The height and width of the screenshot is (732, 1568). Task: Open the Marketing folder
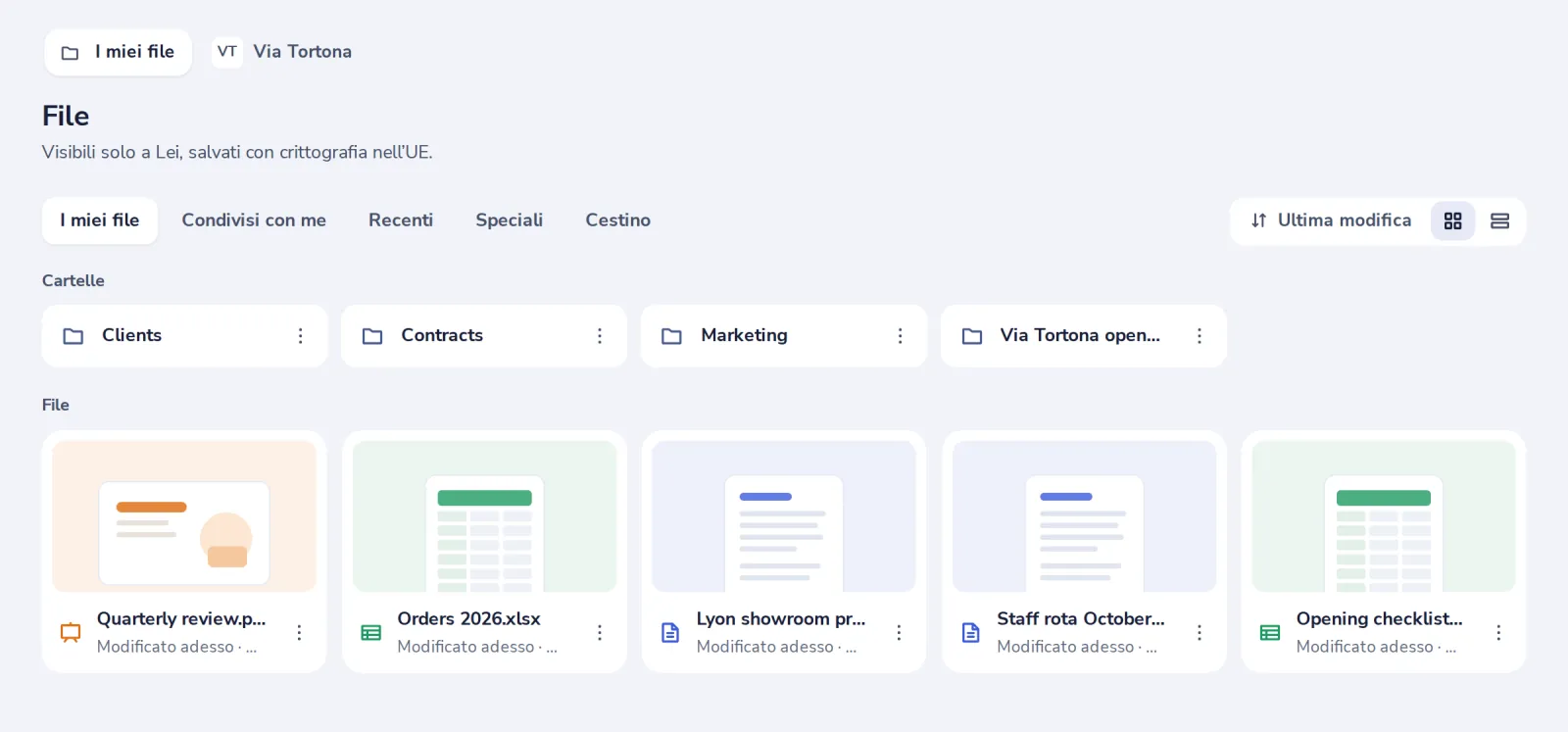point(784,336)
